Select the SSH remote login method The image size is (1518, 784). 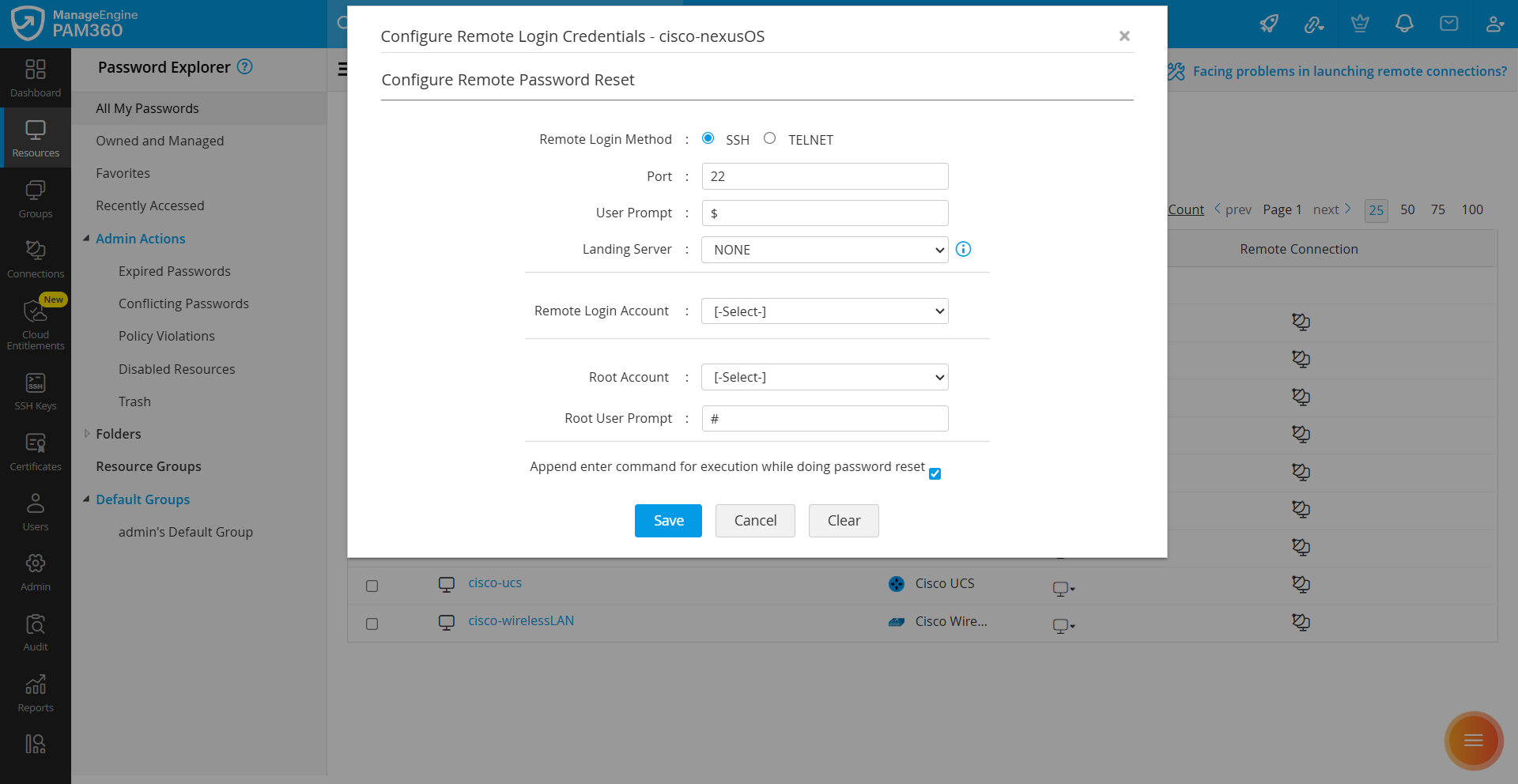(x=708, y=138)
